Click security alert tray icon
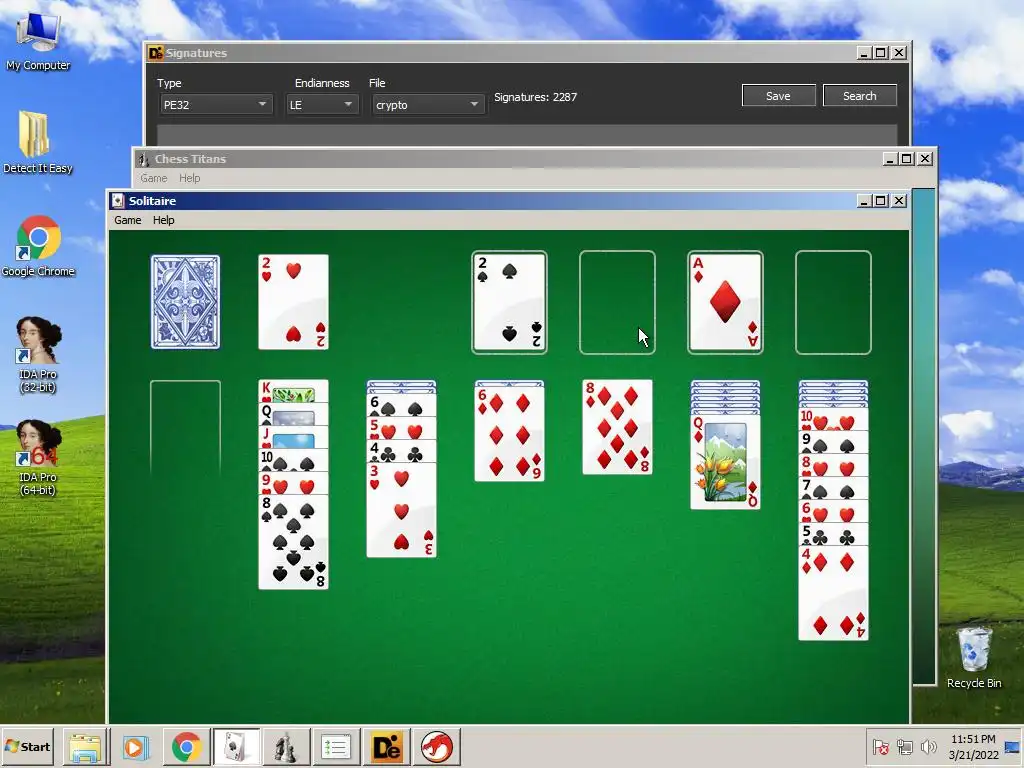 (880, 746)
